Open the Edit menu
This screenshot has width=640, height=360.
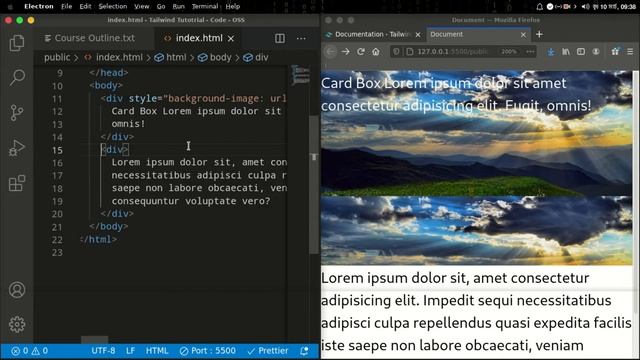click(85, 7)
